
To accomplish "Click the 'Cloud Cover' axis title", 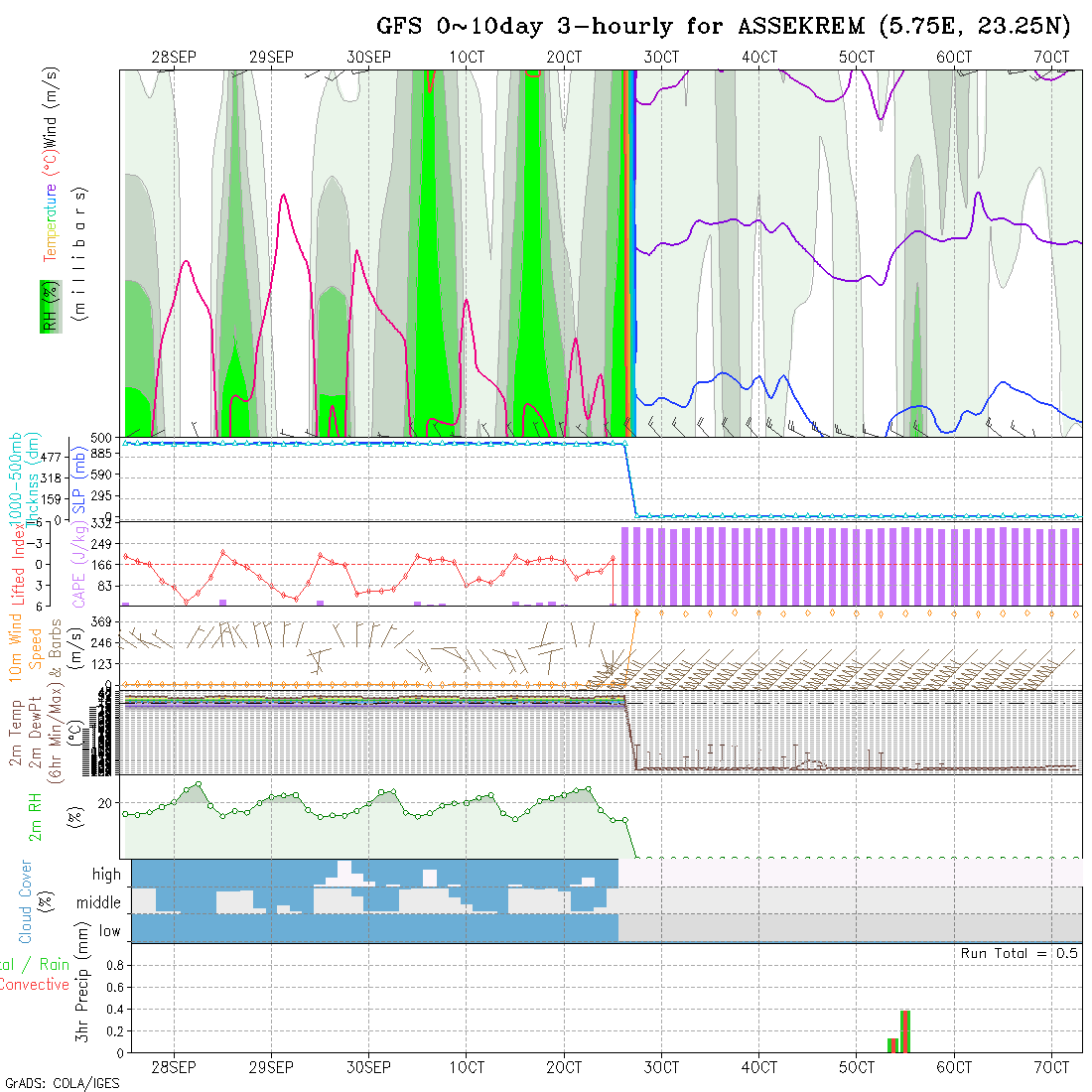I will click(x=26, y=901).
